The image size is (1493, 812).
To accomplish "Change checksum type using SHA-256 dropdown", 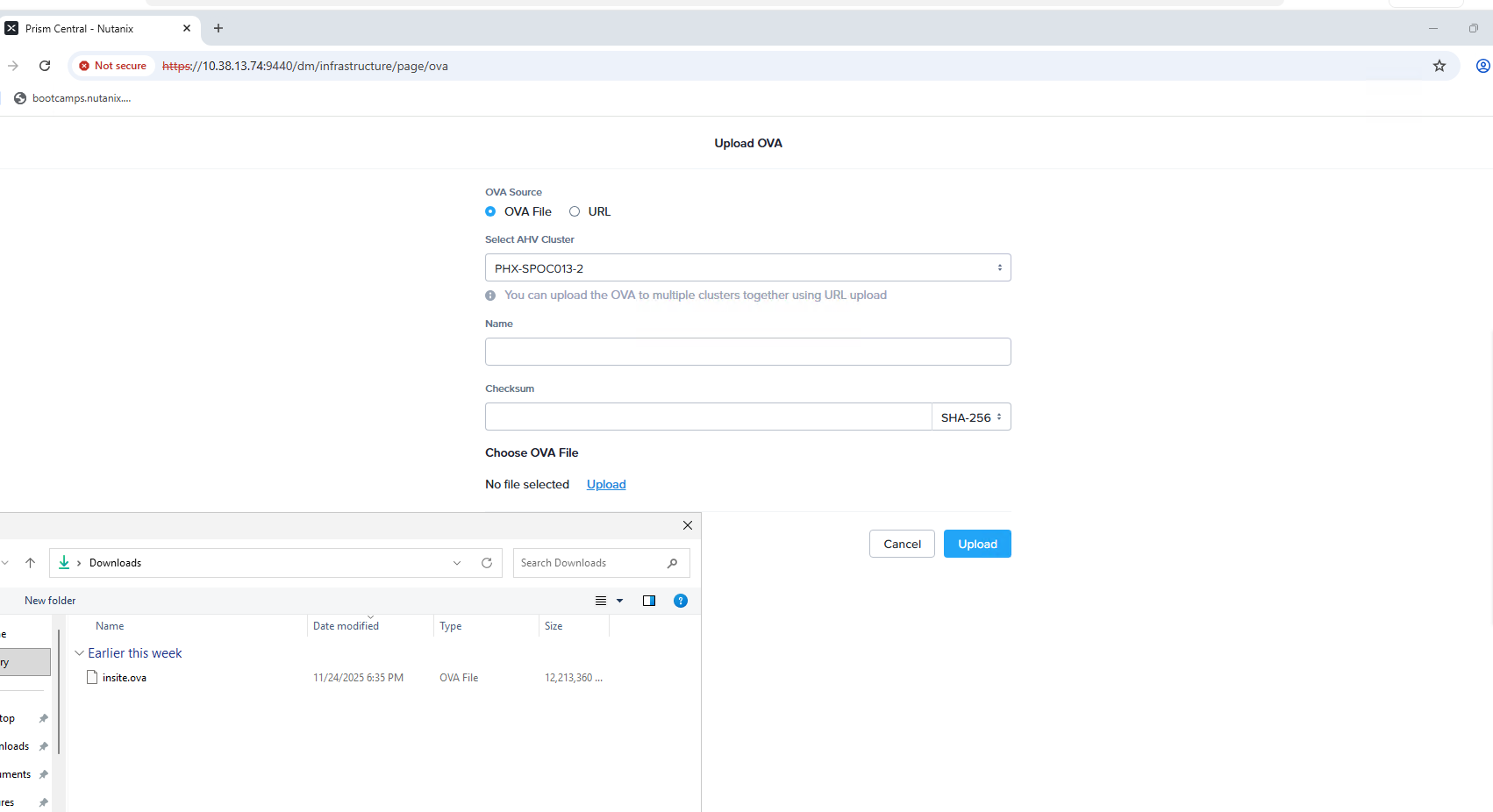I will (971, 417).
